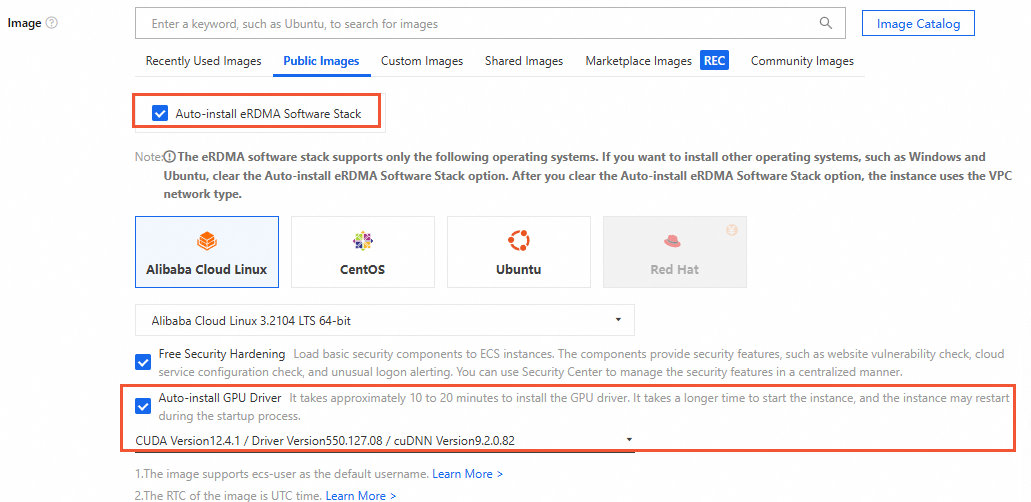Click the CentOS logo icon
Image resolution: width=1031 pixels, height=502 pixels.
[363, 241]
